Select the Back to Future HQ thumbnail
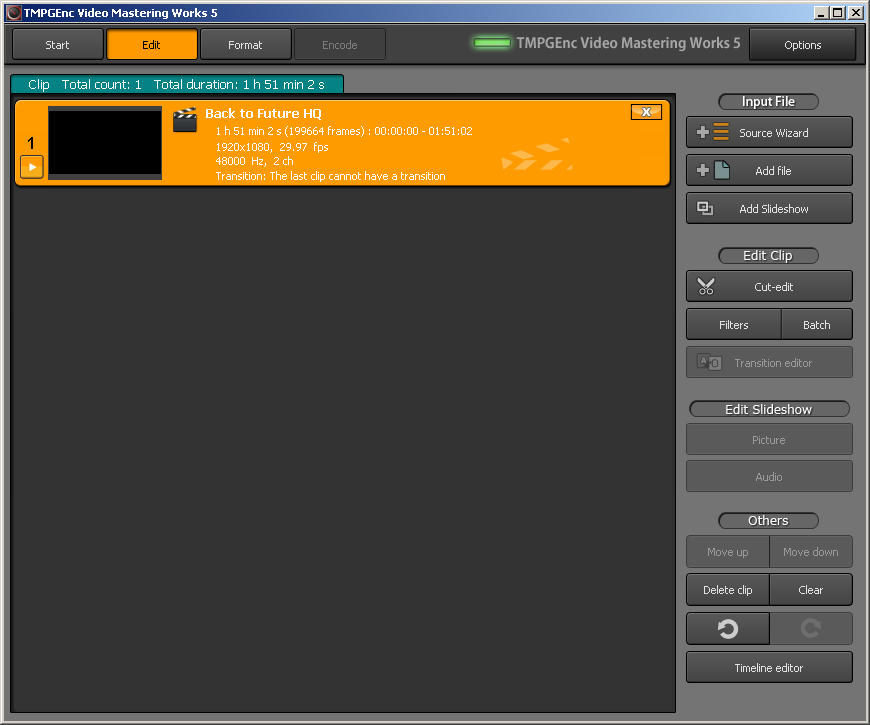870x725 pixels. [105, 143]
